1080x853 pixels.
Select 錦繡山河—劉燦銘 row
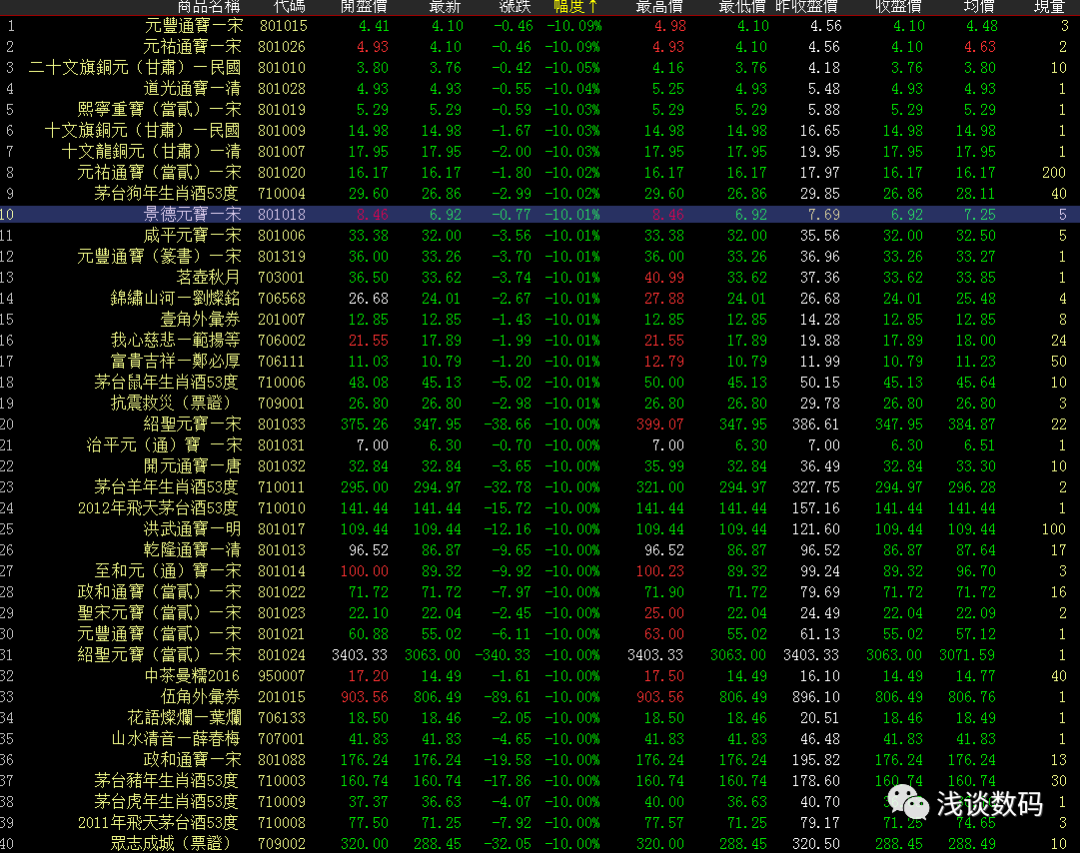pos(540,298)
